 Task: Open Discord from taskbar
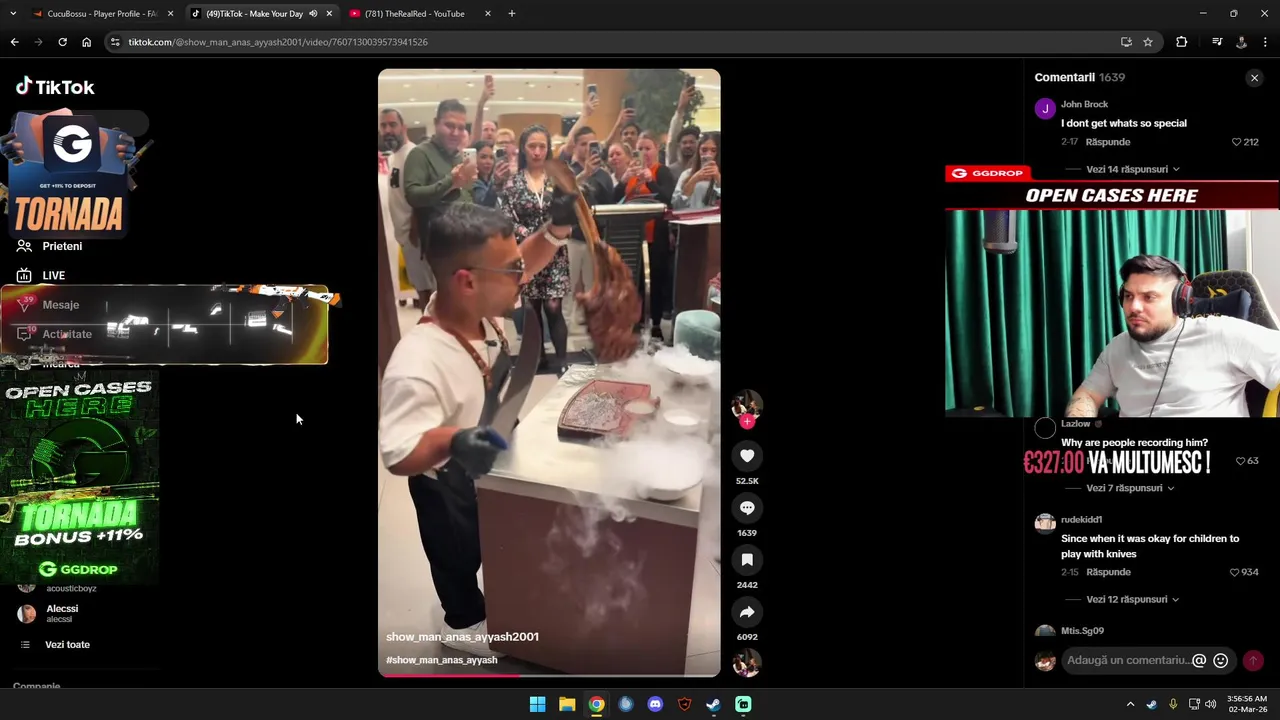(655, 704)
